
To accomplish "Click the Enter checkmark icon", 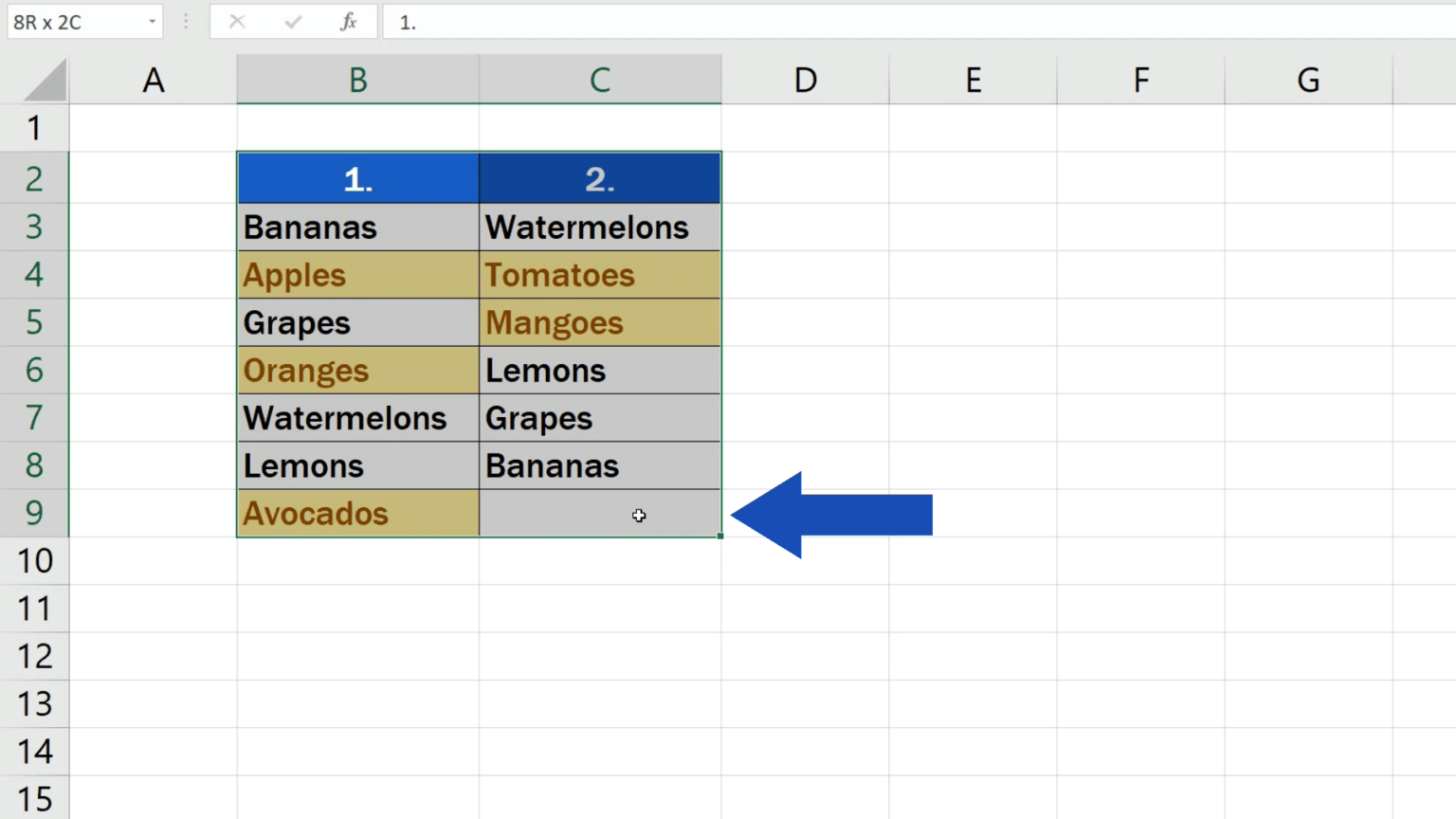I will click(293, 22).
